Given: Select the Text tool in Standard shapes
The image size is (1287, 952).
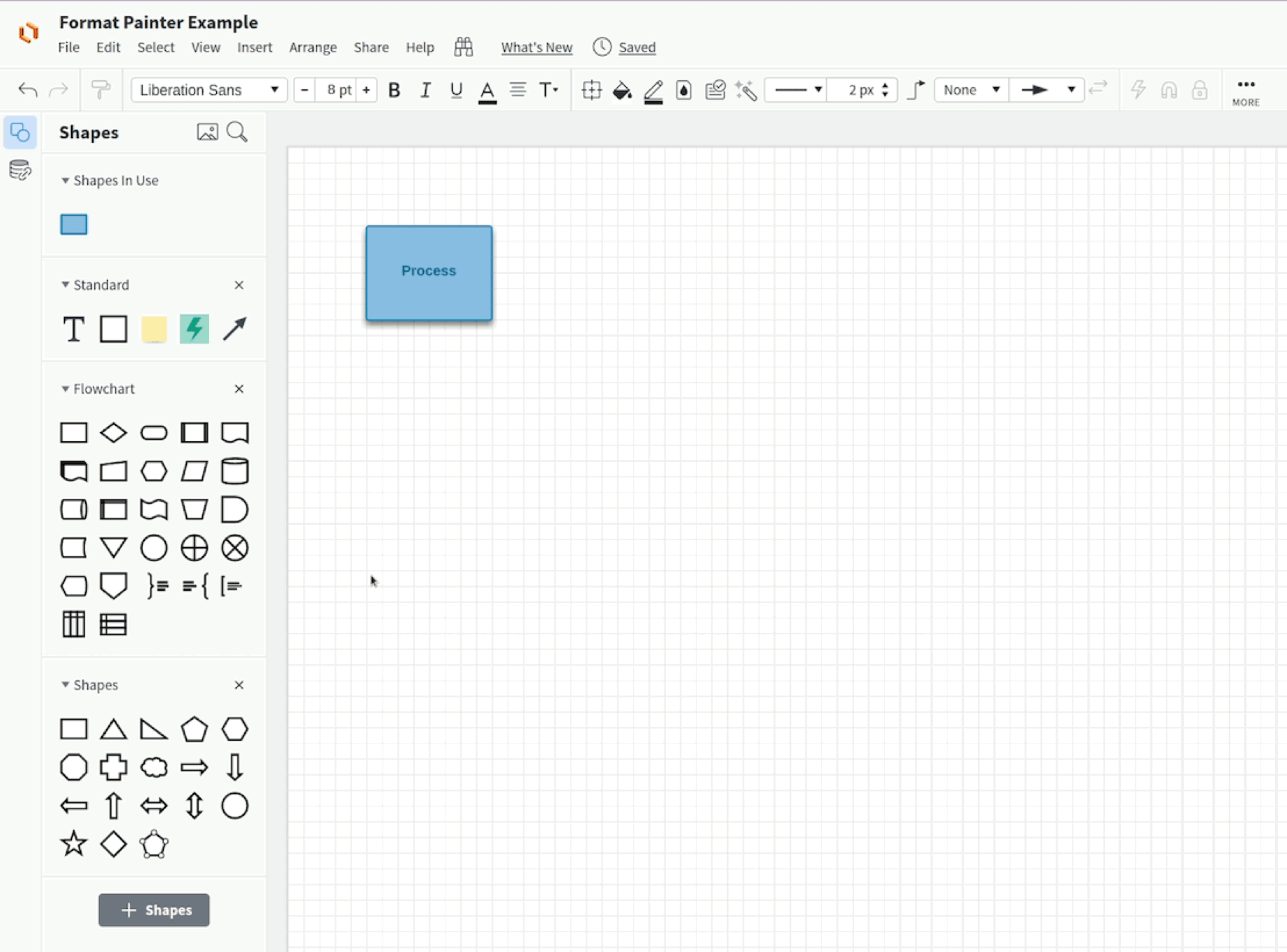Looking at the screenshot, I should coord(73,329).
